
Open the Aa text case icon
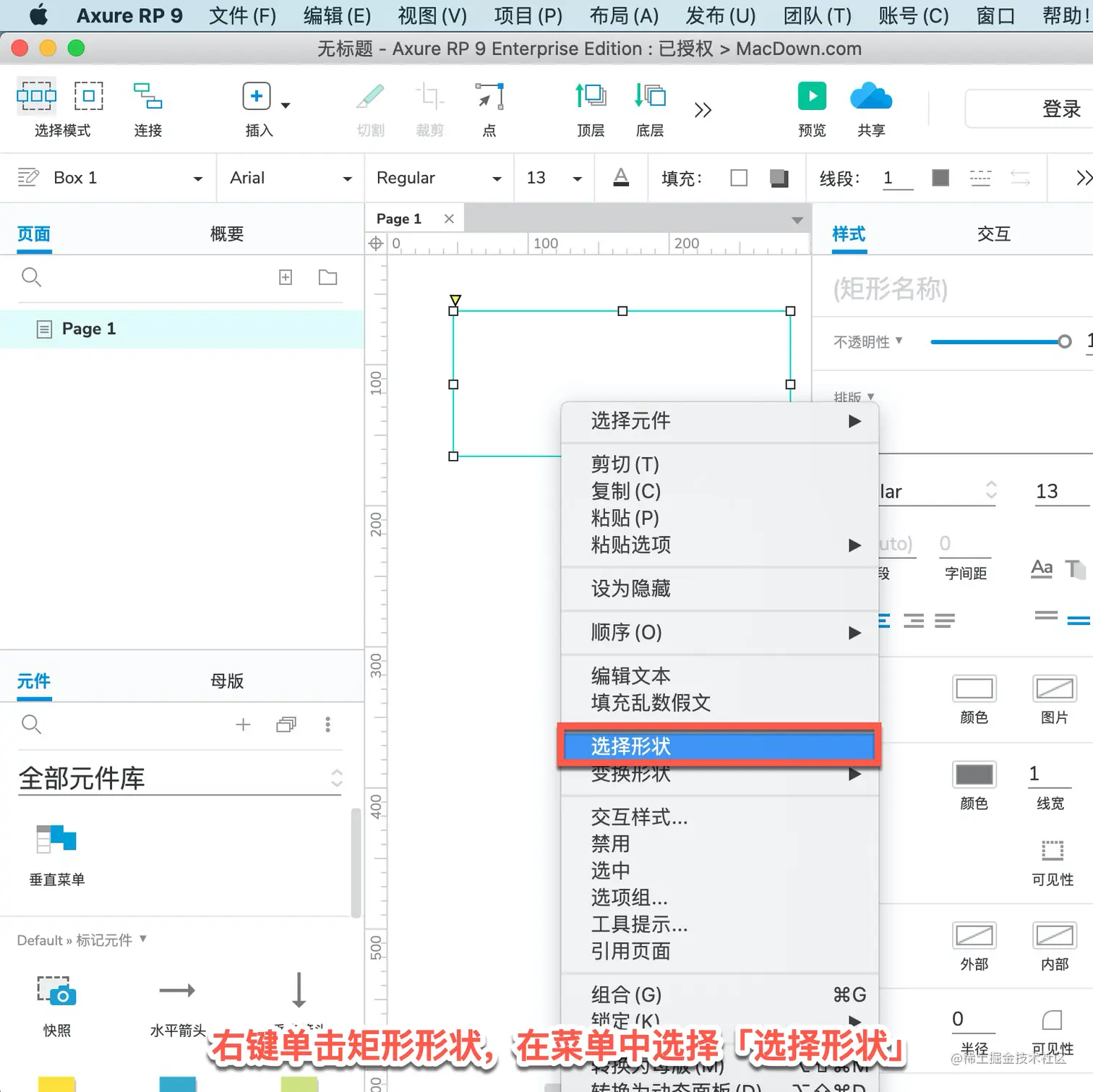click(1042, 569)
